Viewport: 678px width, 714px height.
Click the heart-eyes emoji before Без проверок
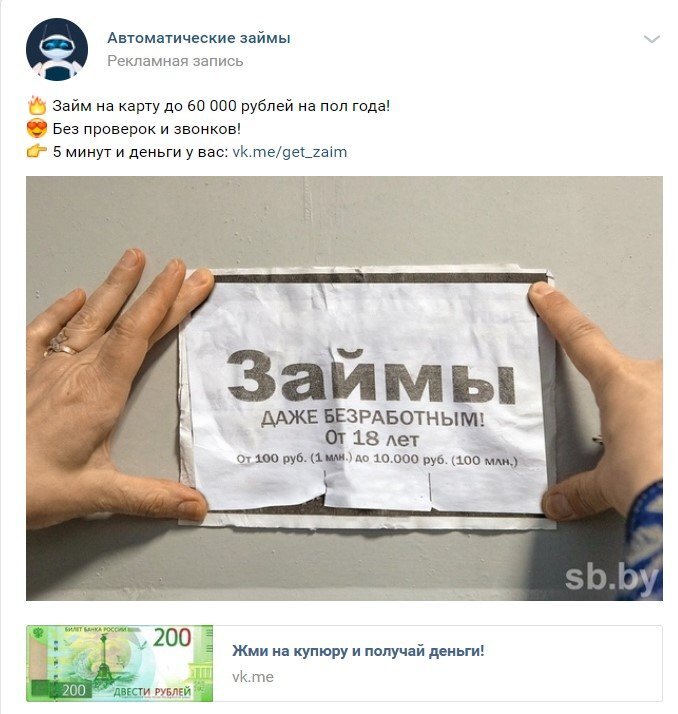[37, 128]
